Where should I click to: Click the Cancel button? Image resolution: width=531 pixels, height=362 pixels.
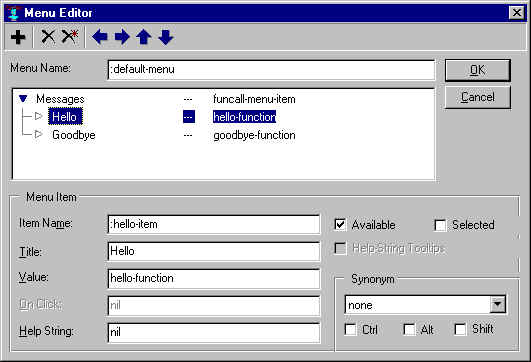tap(477, 97)
